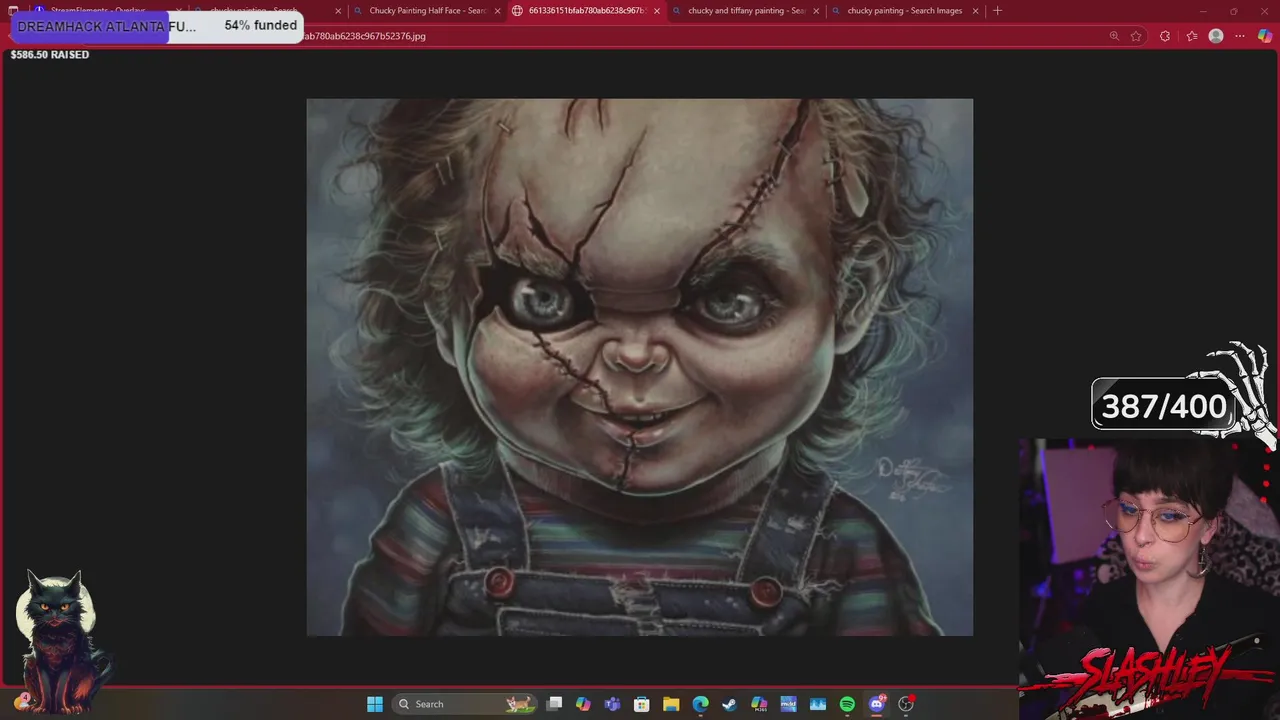Open the Copilot sidebar icon in the browser
Image resolution: width=1280 pixels, height=720 pixels.
[x=1265, y=36]
